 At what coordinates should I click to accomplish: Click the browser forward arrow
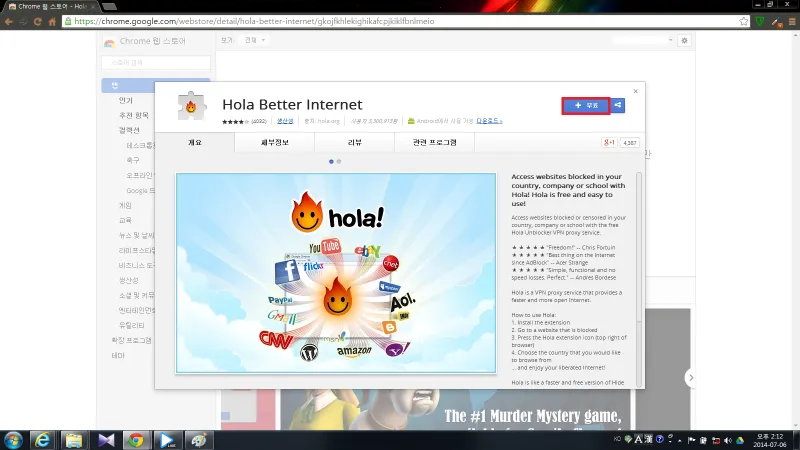coord(23,21)
